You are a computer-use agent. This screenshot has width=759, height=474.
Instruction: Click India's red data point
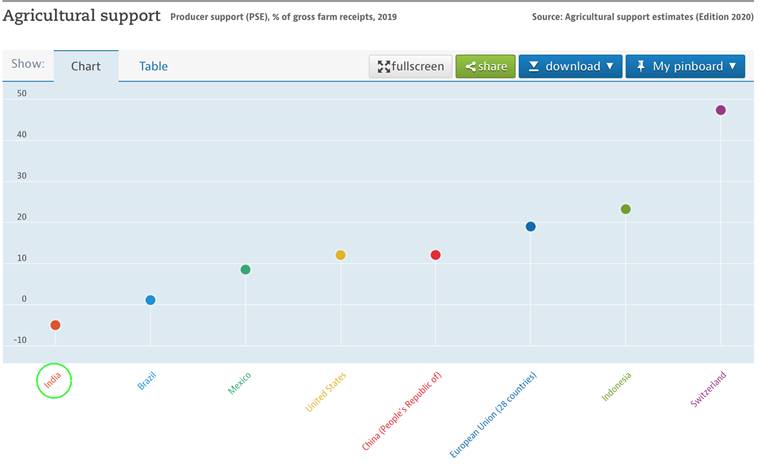pos(55,325)
